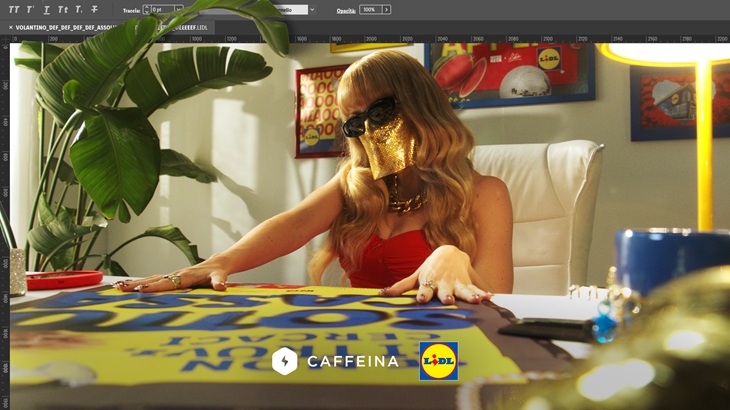Apply All Caps text style (TT)
The height and width of the screenshot is (410, 730).
click(x=14, y=10)
